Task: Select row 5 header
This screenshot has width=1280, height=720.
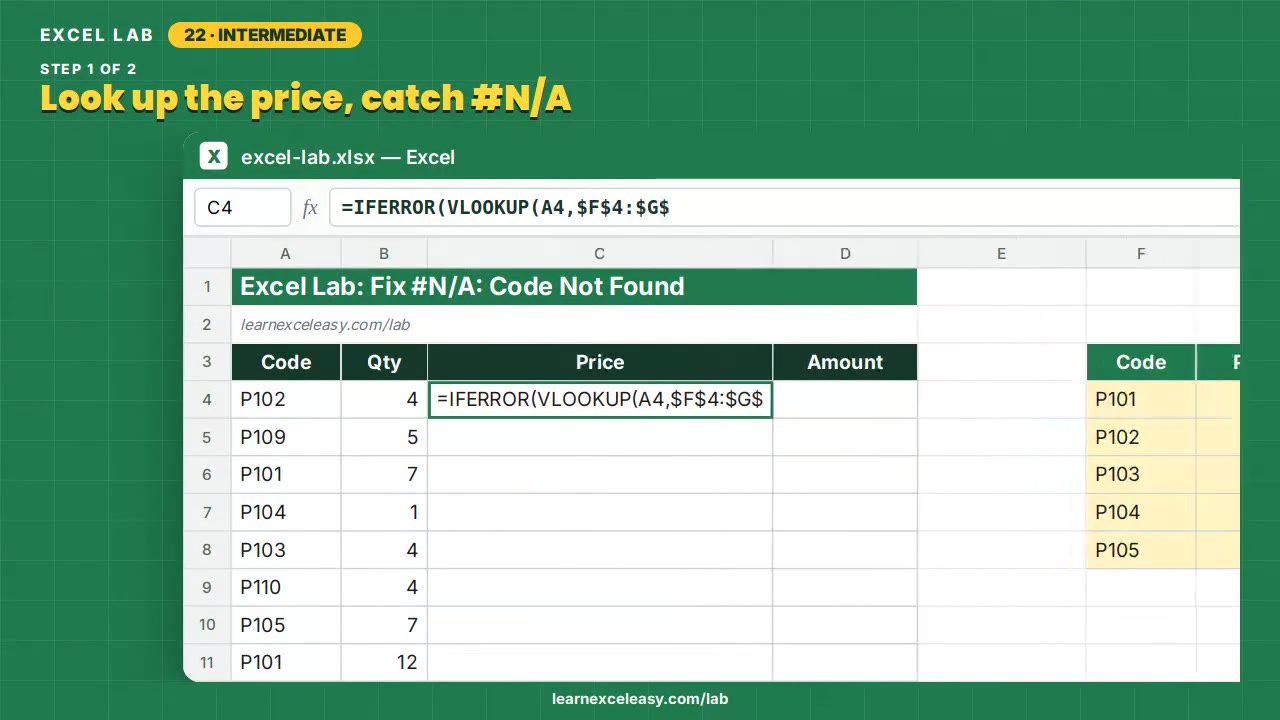Action: (x=207, y=437)
